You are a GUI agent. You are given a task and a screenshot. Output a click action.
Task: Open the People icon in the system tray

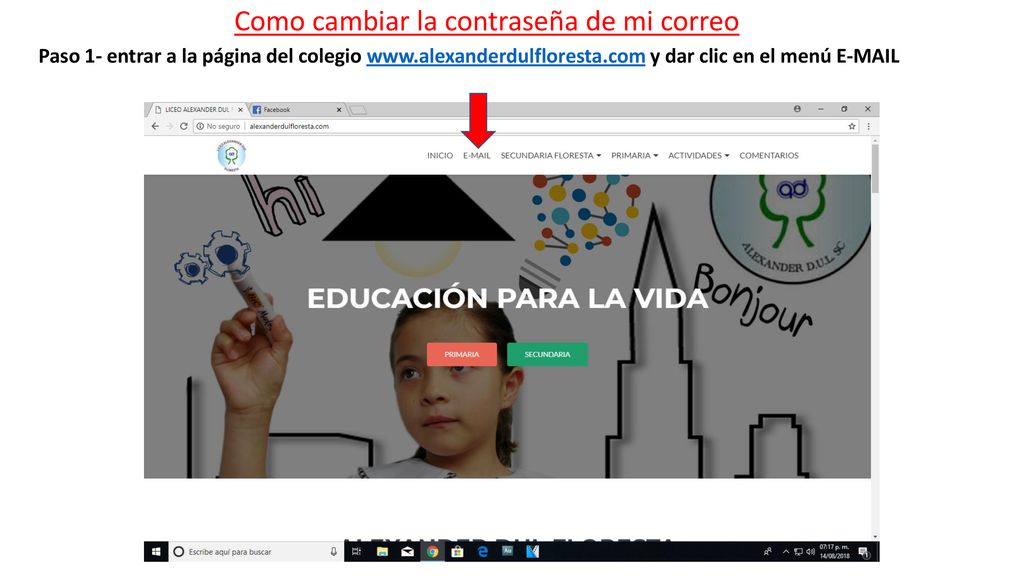point(767,552)
